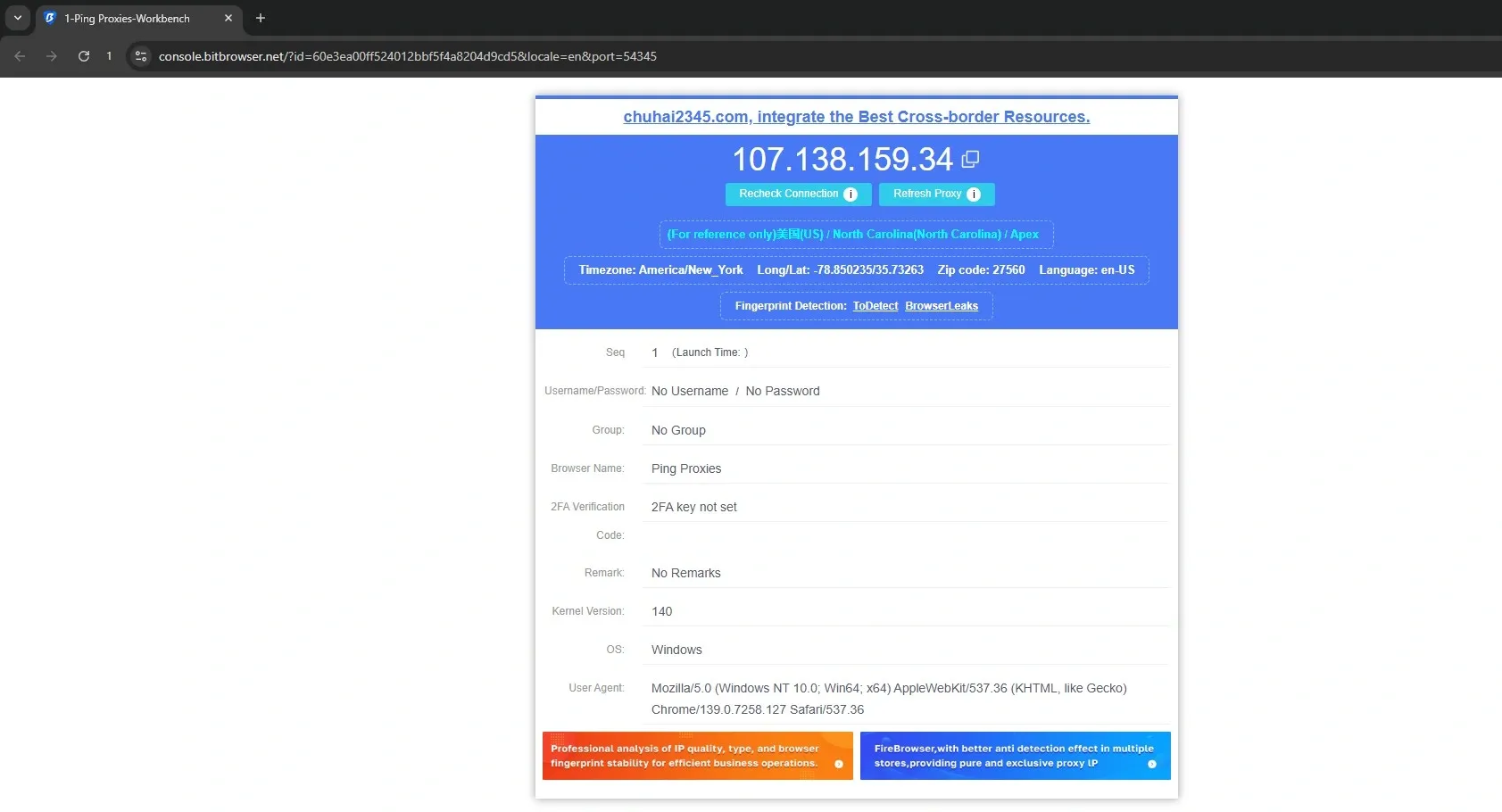Copy the IP address 107.138.159.34

pyautogui.click(x=970, y=158)
